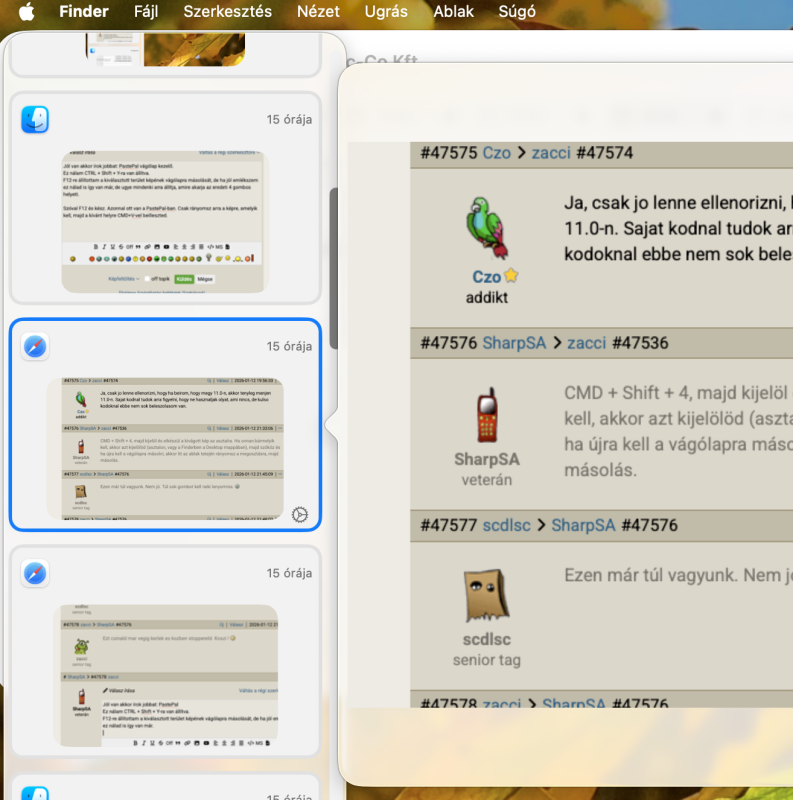The image size is (793, 800).
Task: Click the chevron arrow in the #47577 header
Action: click(x=541, y=525)
